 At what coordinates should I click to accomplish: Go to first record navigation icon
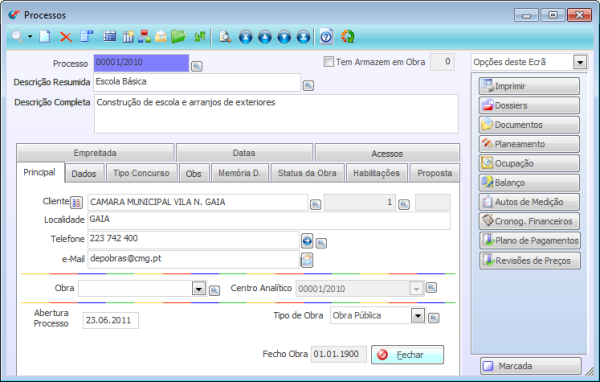(x=246, y=37)
